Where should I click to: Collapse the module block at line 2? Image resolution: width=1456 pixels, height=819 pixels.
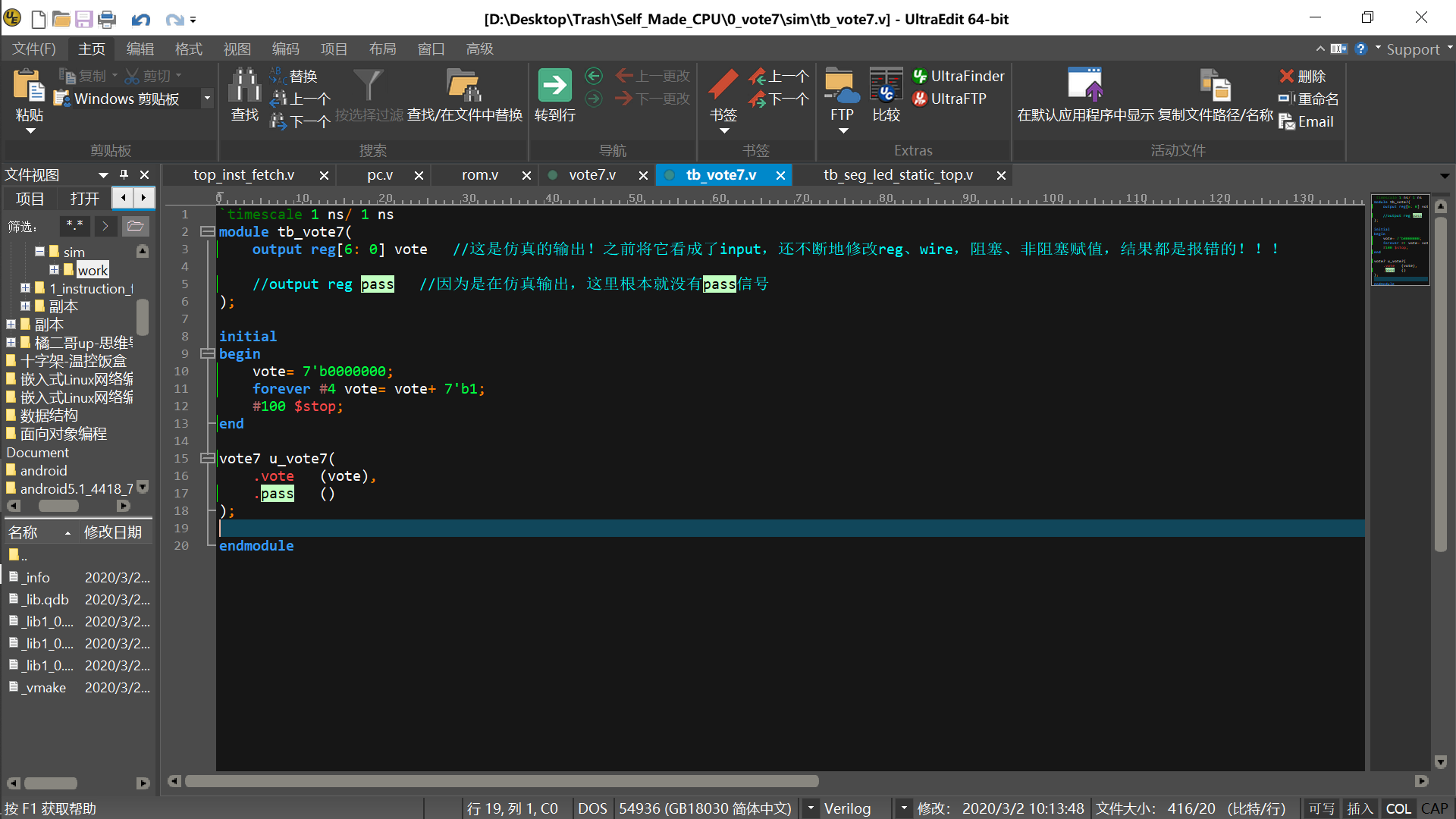point(206,232)
